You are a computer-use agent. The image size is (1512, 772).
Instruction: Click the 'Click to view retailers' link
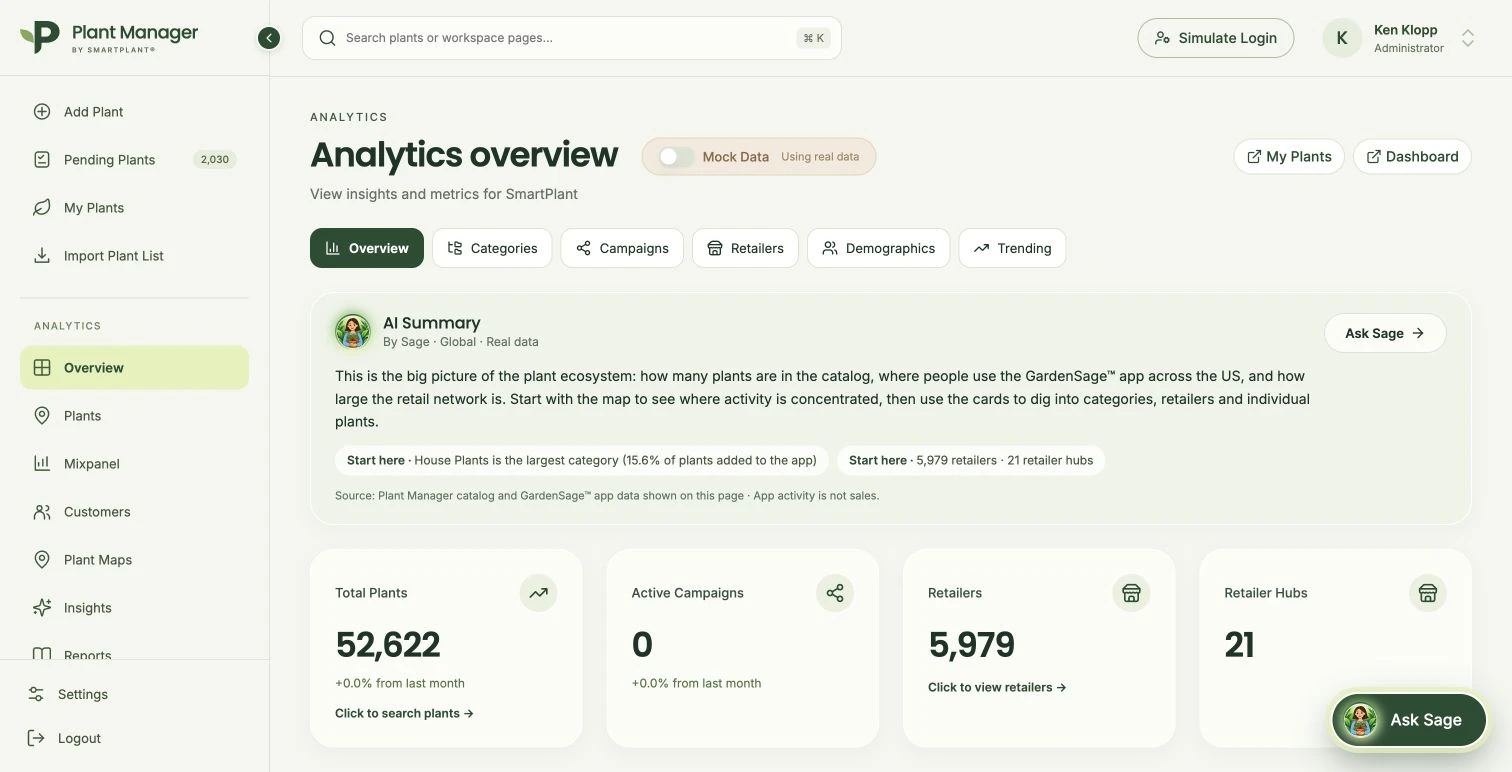[997, 687]
